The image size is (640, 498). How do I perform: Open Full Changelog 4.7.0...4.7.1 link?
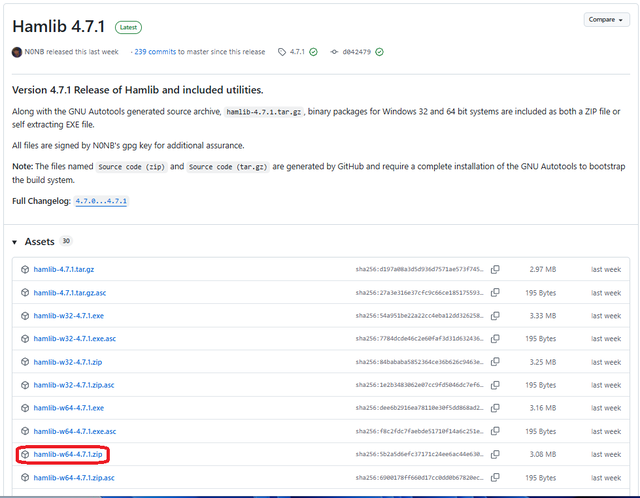pos(101,201)
